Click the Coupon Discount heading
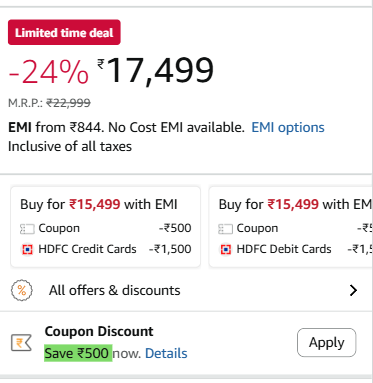This screenshot has height=383, width=373. pos(99,331)
